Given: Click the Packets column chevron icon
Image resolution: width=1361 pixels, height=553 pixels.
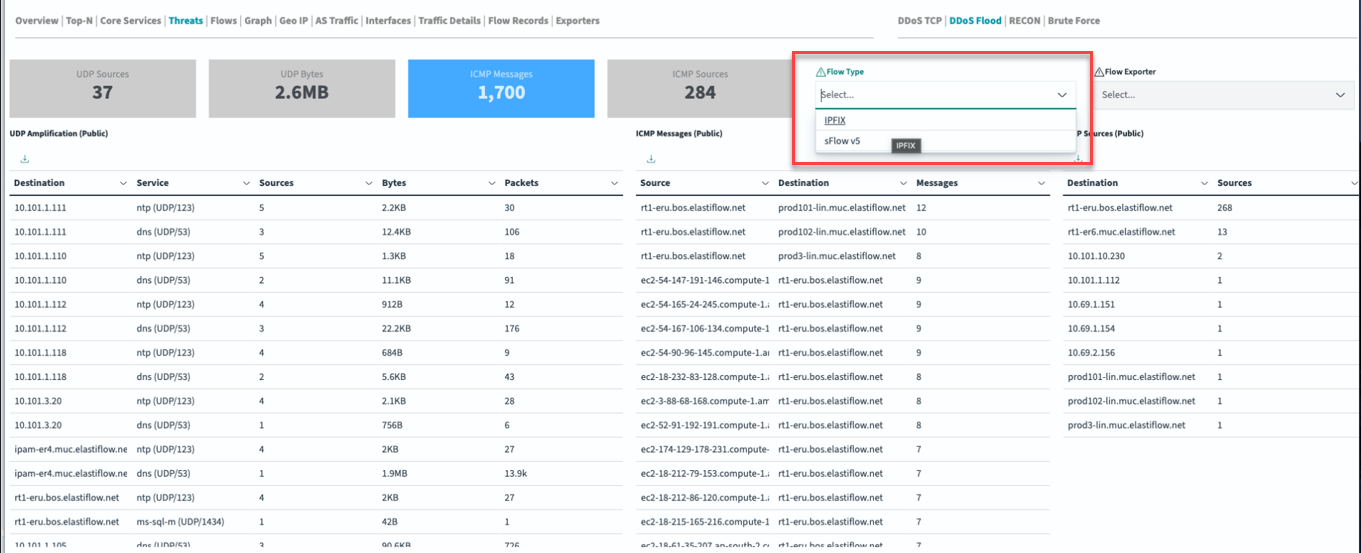Looking at the screenshot, I should (614, 184).
